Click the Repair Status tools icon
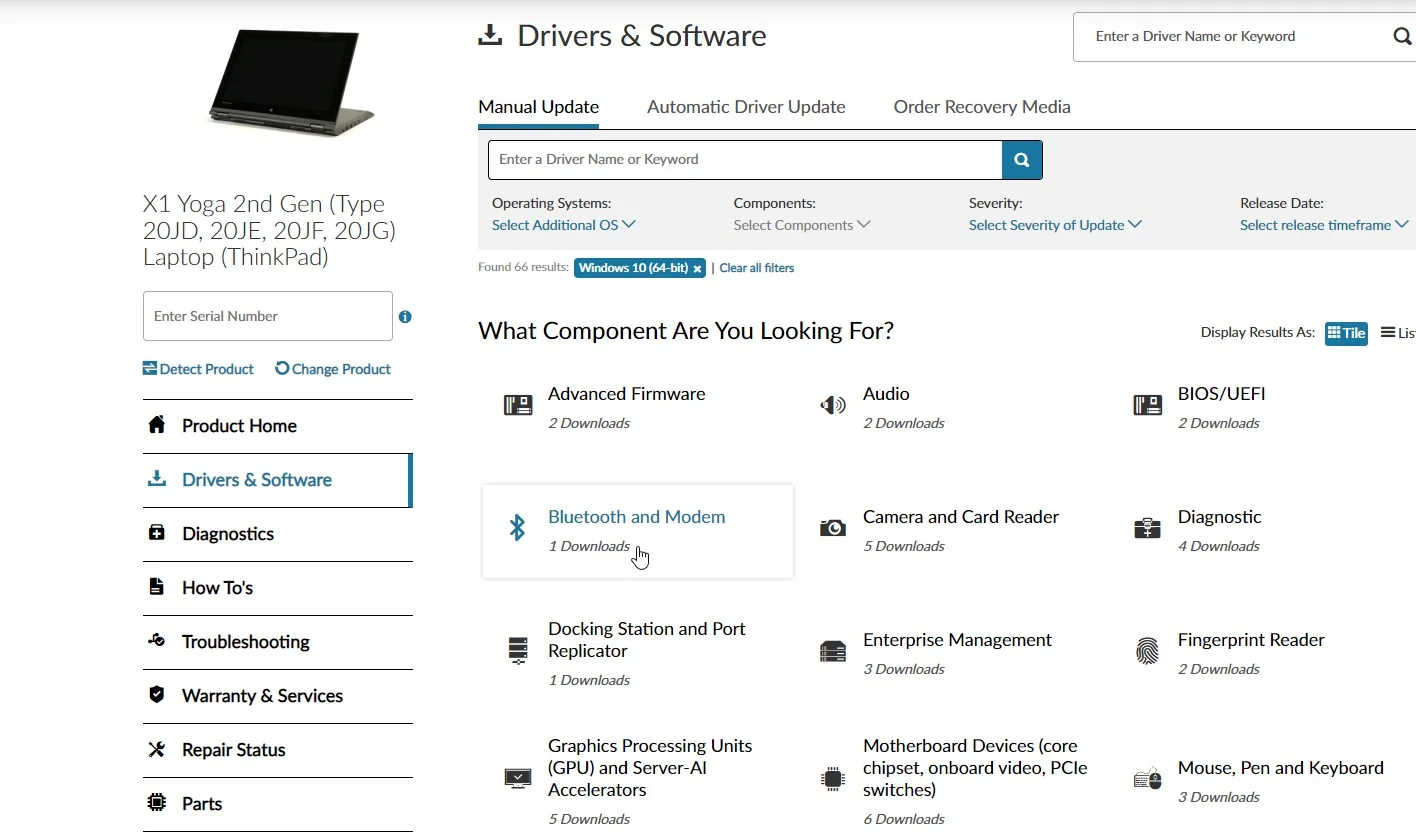The height and width of the screenshot is (833, 1416). [156, 748]
